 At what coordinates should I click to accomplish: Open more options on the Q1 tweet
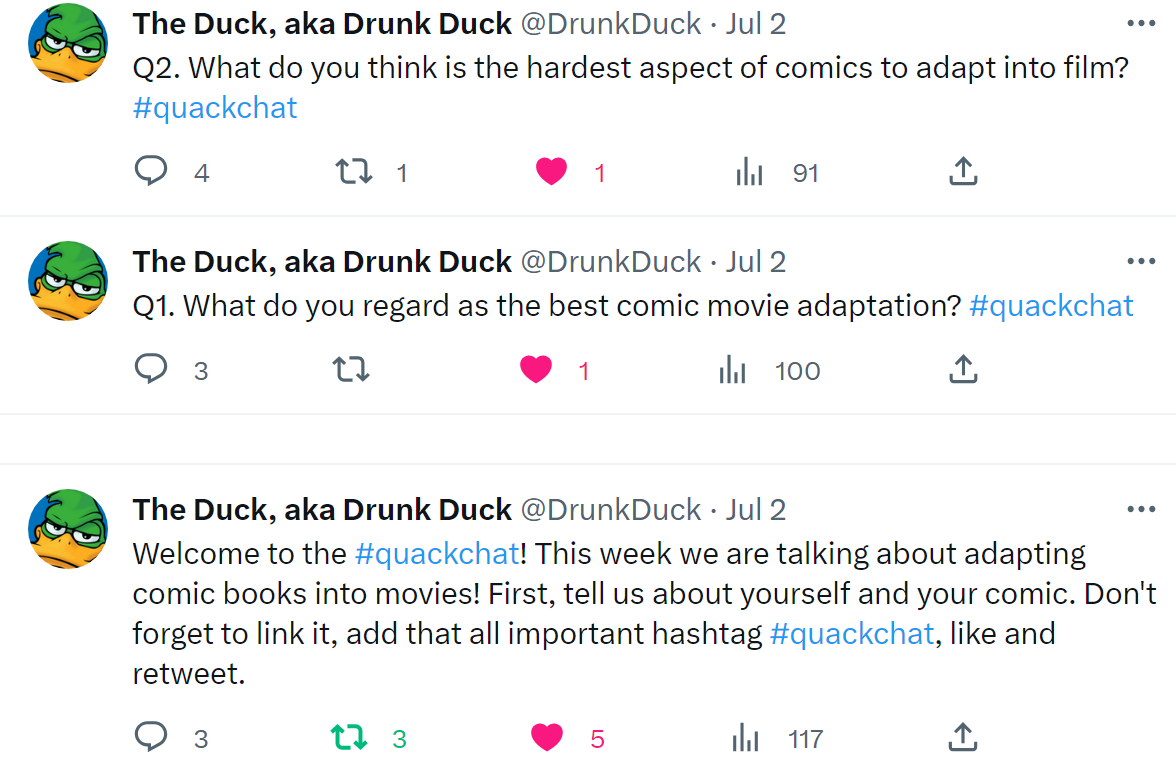(x=1141, y=261)
